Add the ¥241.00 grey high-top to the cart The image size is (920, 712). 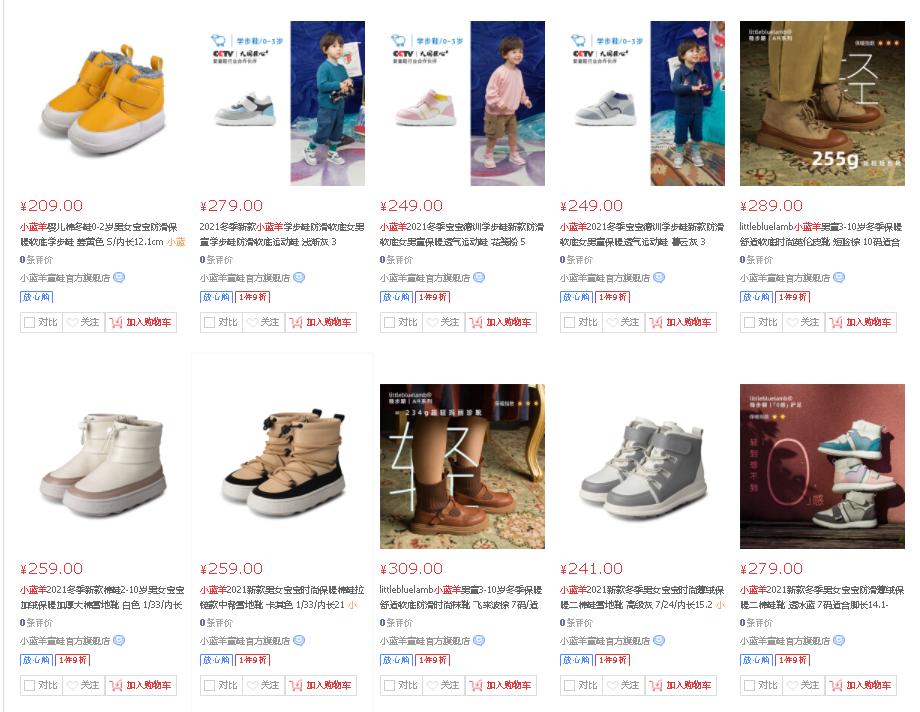pyautogui.click(x=681, y=685)
